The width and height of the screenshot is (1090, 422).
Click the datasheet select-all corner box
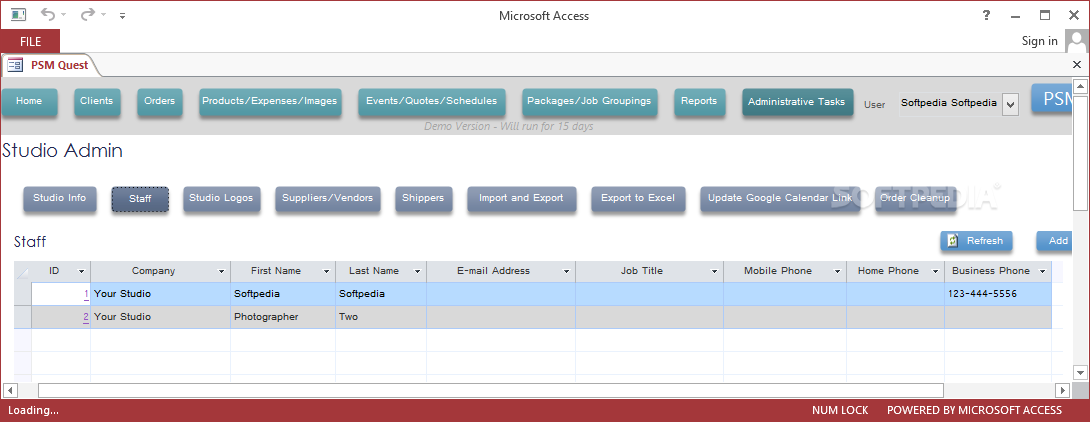pos(22,271)
